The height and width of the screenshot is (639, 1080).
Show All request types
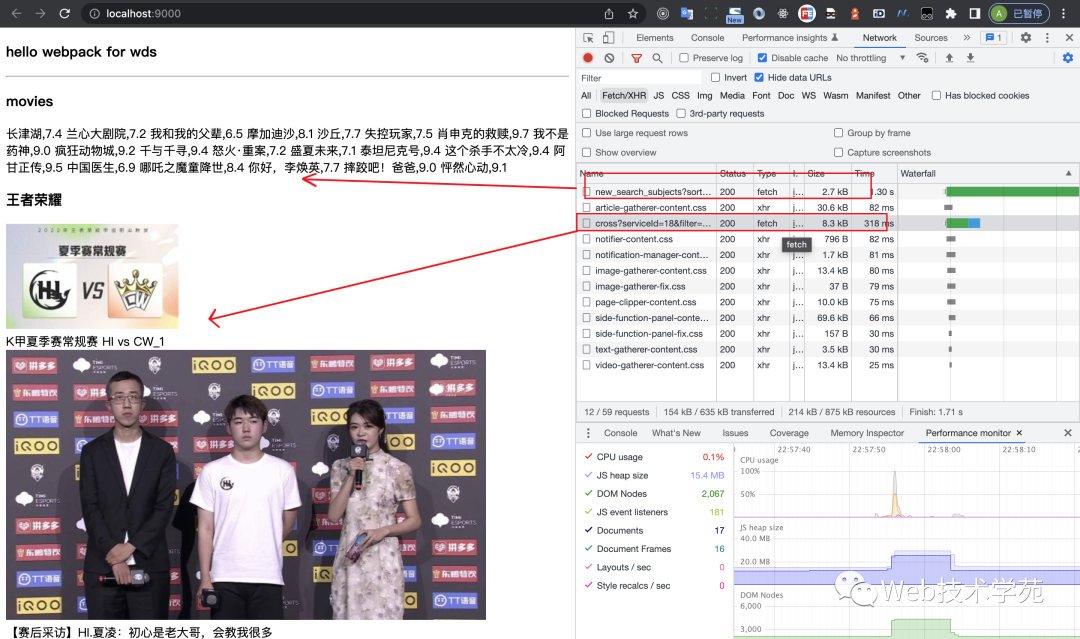(x=585, y=96)
